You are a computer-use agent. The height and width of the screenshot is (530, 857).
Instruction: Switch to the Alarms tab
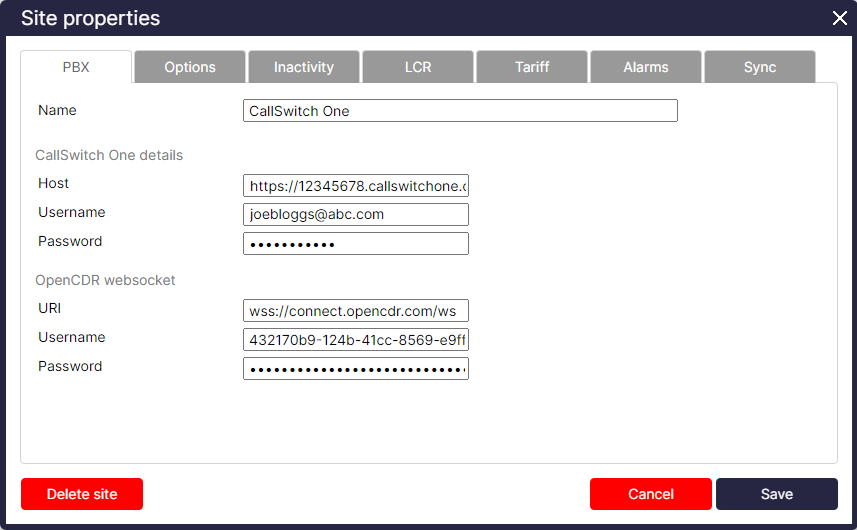[x=646, y=67]
